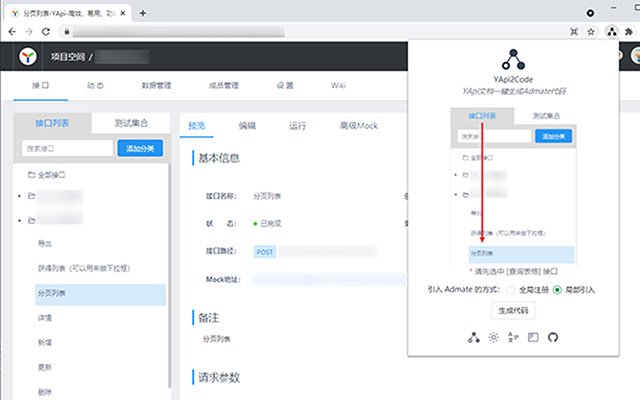Click the 请求参数 section heading
Viewport: 640px width, 400px height.
219,378
